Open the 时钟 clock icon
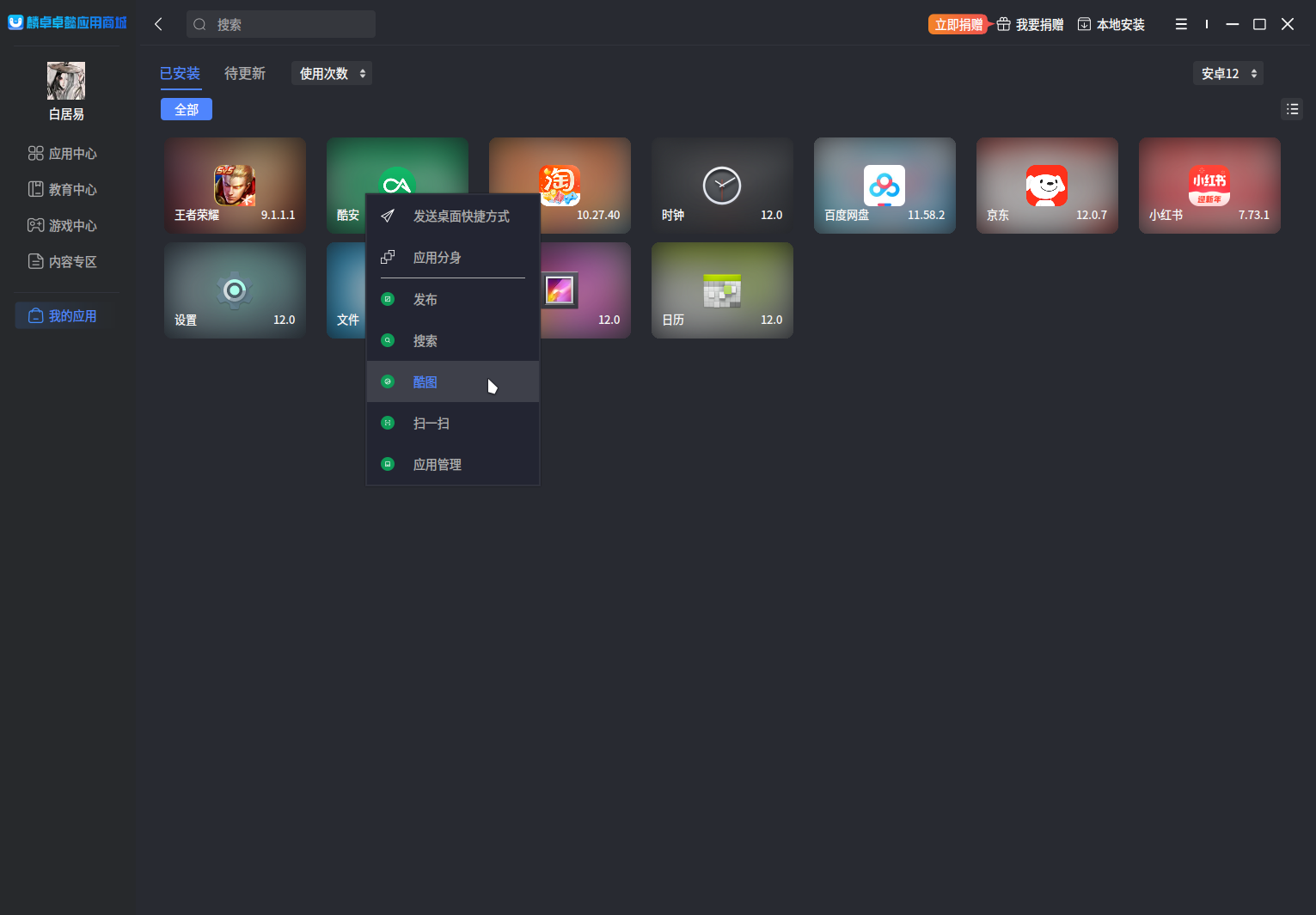 [x=722, y=186]
